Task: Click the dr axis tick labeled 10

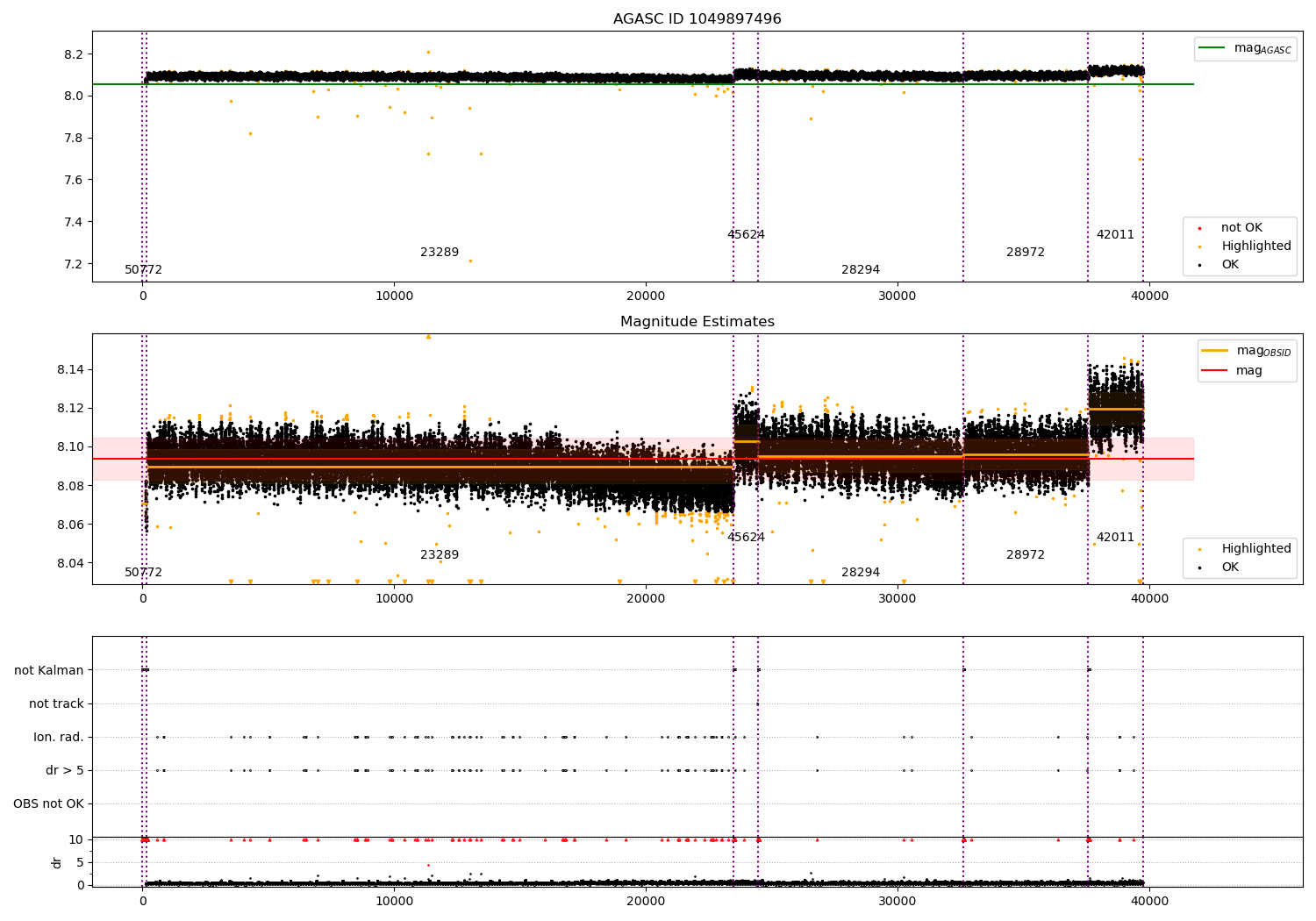Action: click(76, 840)
